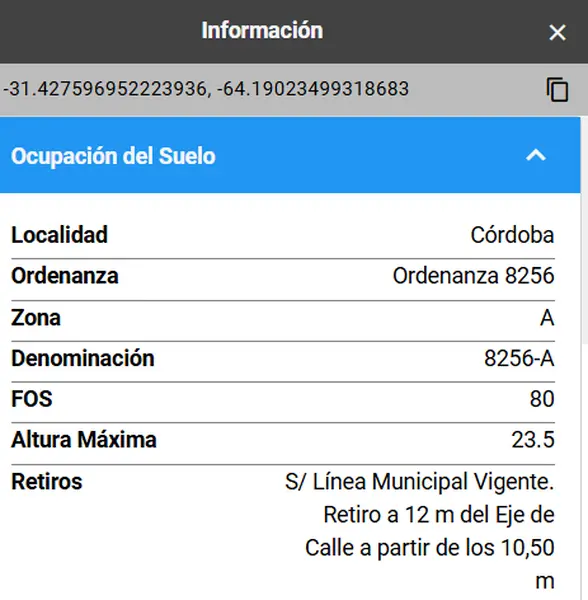Screen dimensions: 588x600
Task: Click the Localidad label
Action: 59,235
